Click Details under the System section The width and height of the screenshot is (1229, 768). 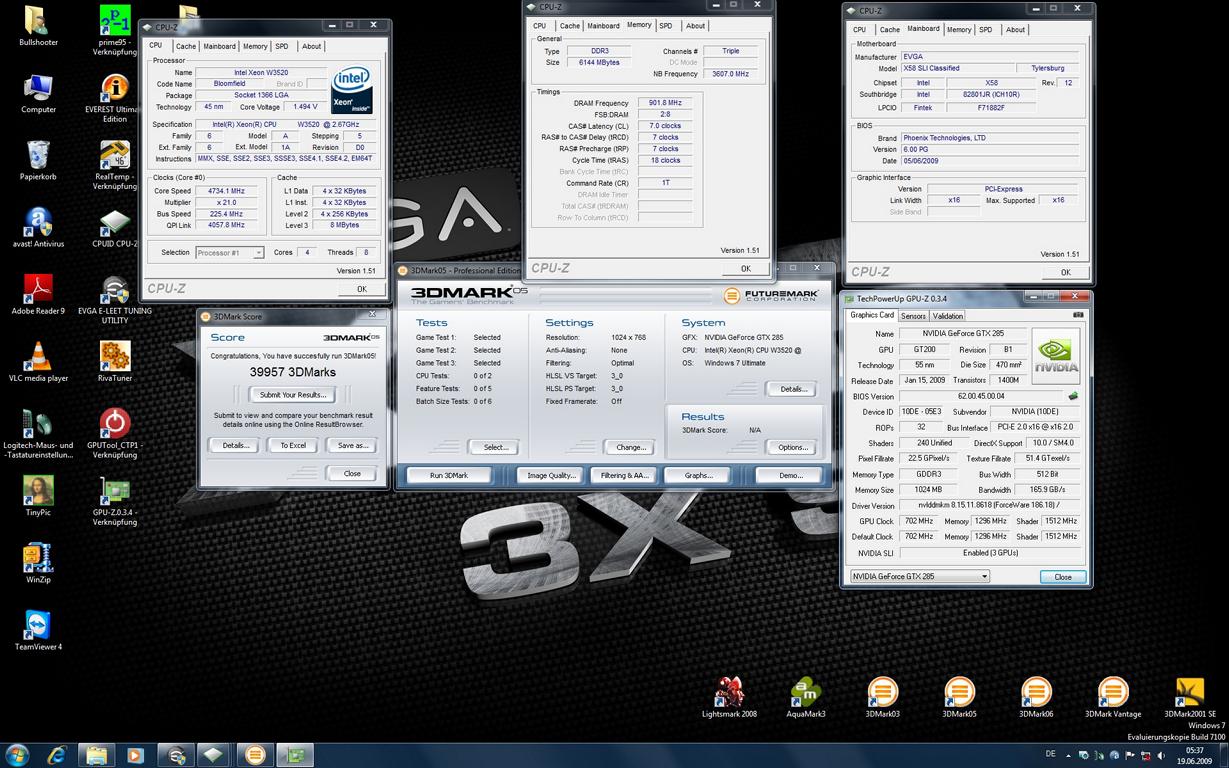point(792,388)
